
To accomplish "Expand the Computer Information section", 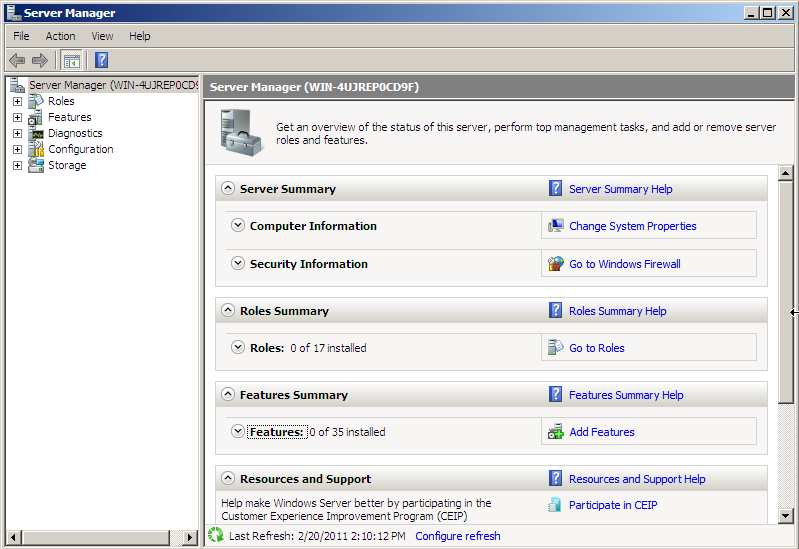I will [237, 225].
